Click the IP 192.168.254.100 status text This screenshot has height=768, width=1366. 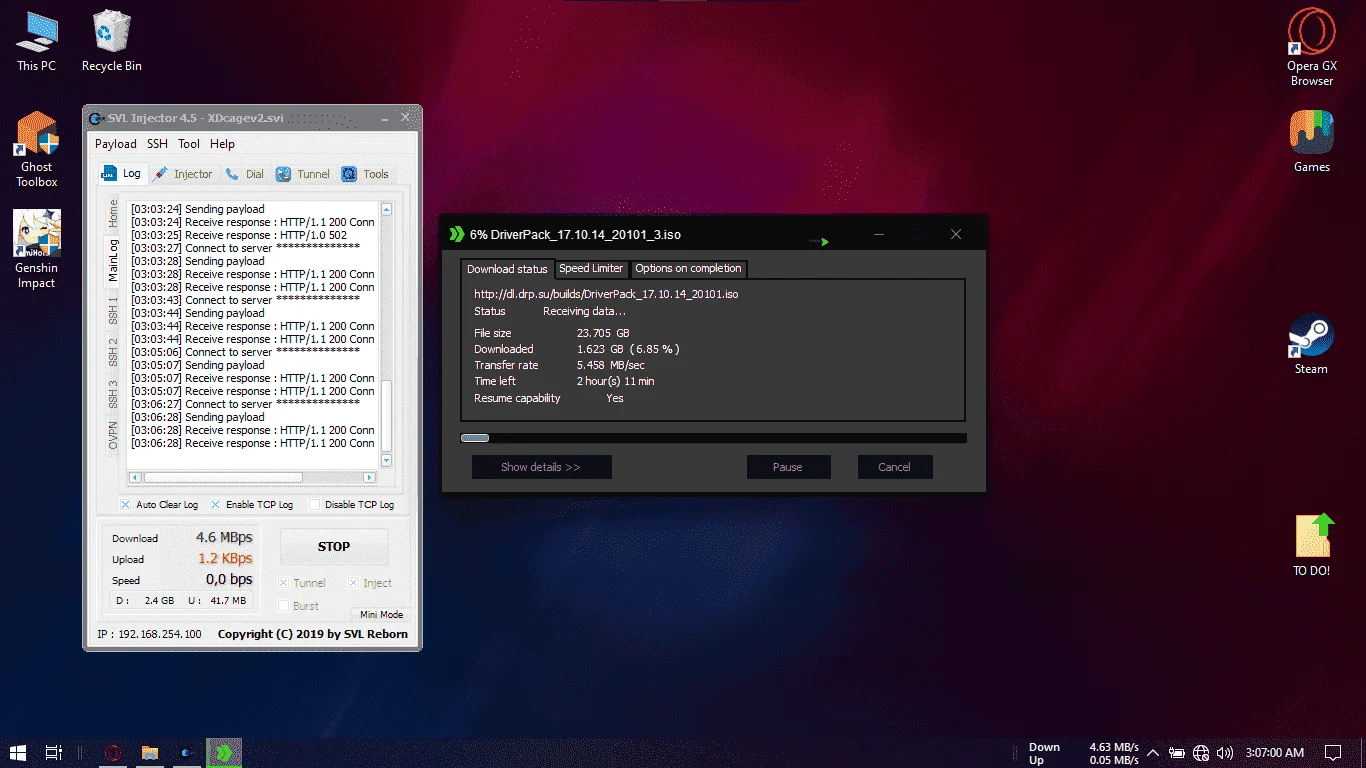(149, 634)
